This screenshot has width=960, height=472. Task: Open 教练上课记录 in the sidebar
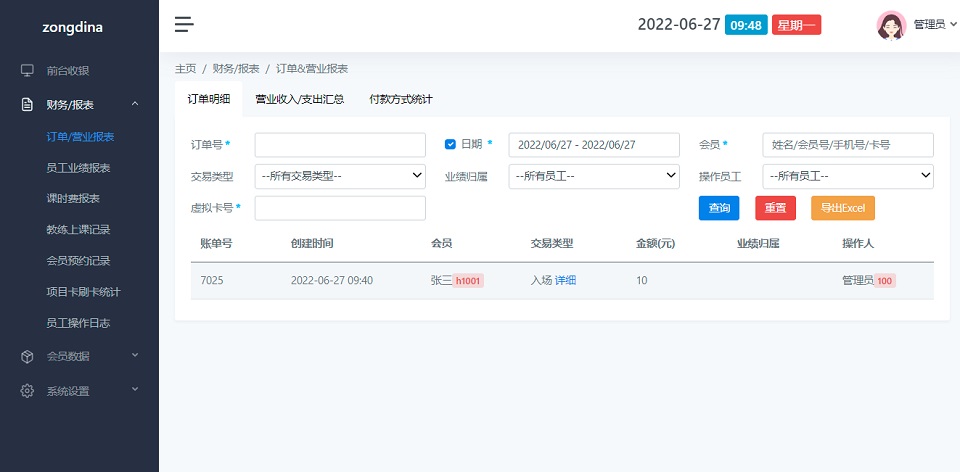point(78,230)
